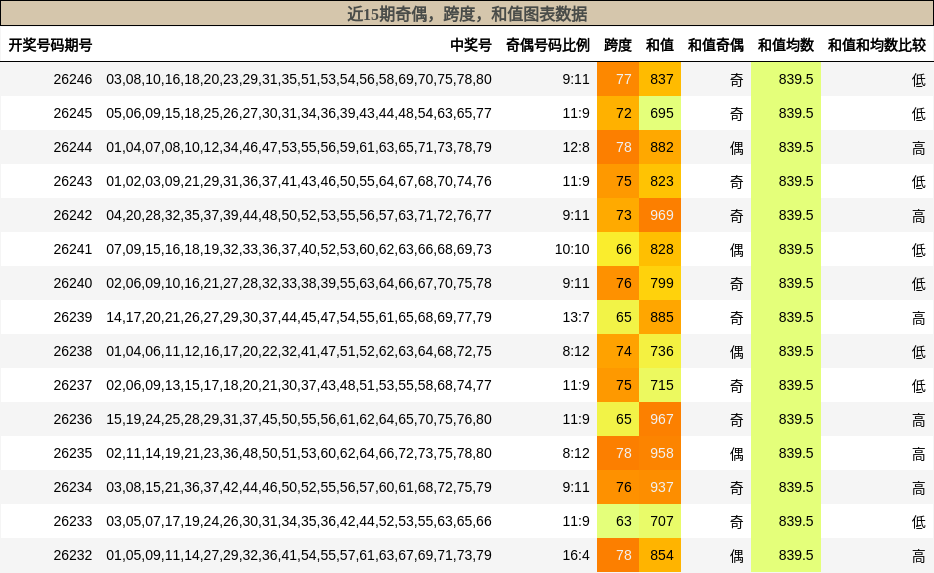Click the 和值 cell 707
The image size is (934, 573).
[x=660, y=521]
